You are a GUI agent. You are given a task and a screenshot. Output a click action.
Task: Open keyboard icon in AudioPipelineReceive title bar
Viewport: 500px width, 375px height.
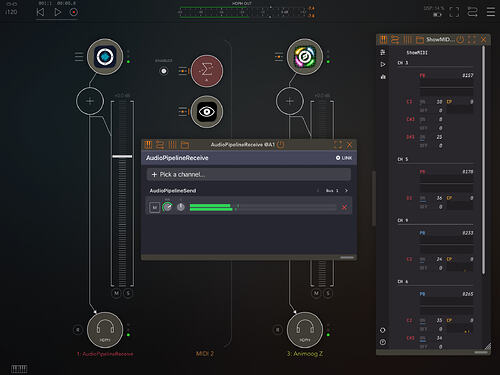pos(148,145)
